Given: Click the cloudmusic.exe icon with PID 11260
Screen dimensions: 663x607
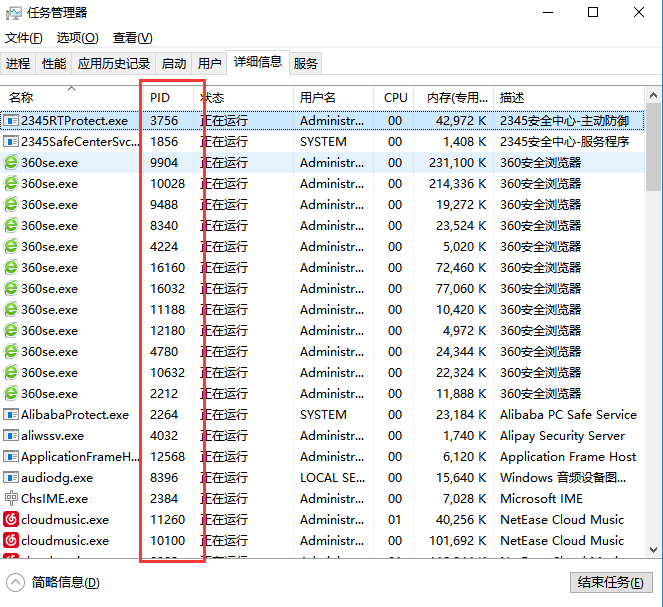Looking at the screenshot, I should point(12,520).
